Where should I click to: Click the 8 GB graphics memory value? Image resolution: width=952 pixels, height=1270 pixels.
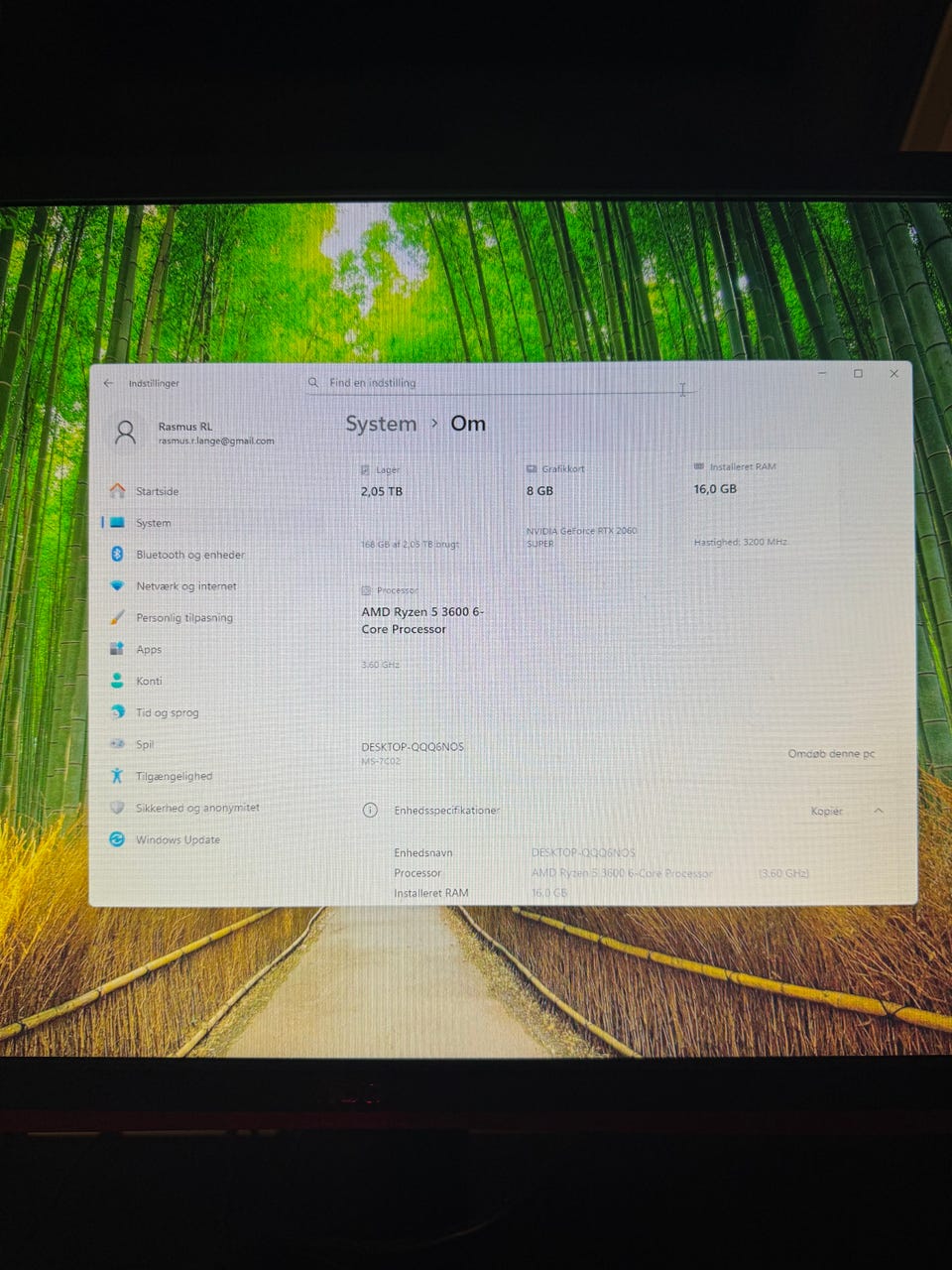pos(539,490)
